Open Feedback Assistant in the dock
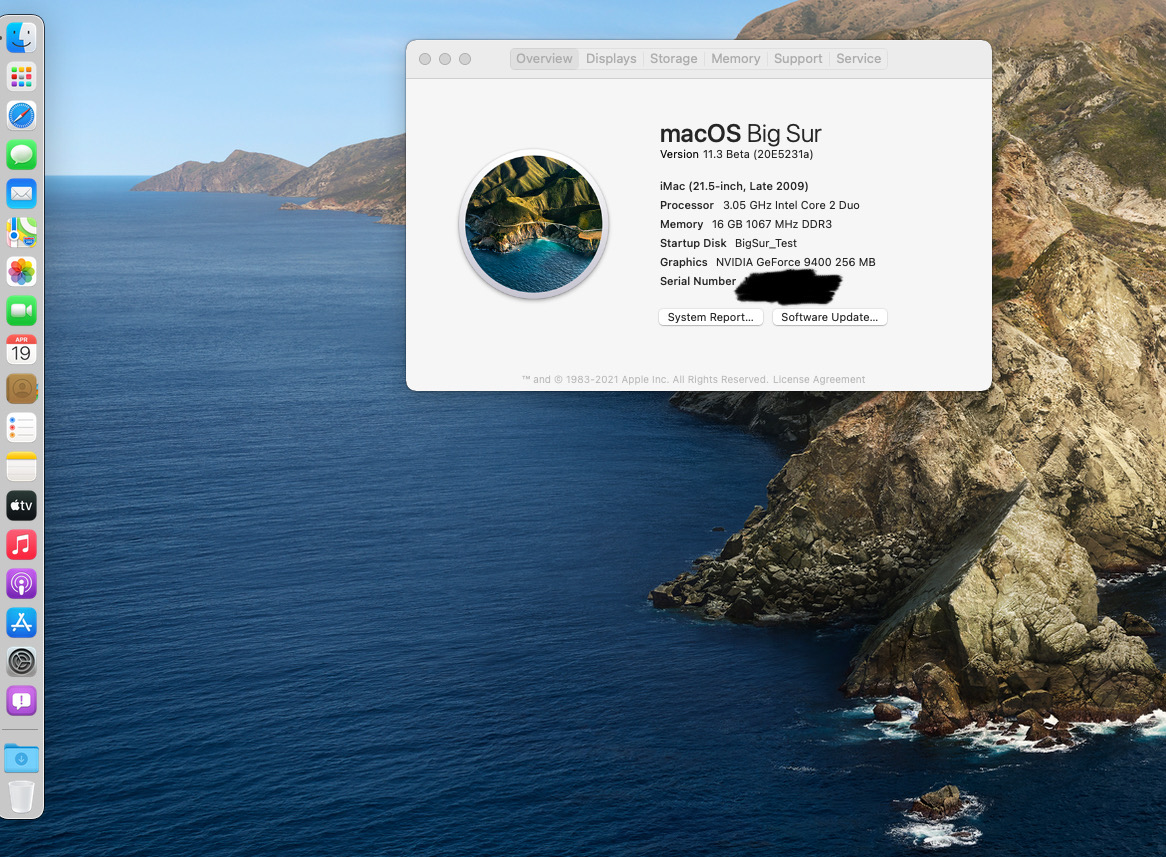 pos(22,701)
